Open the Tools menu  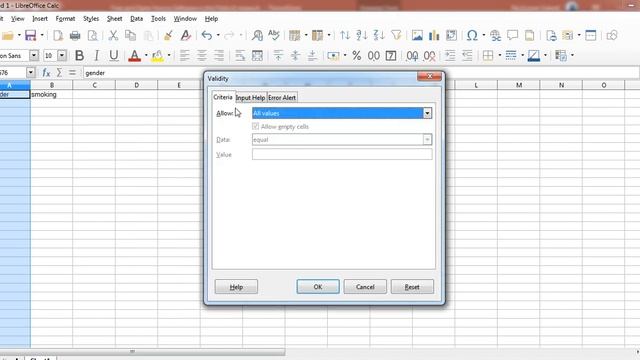[x=158, y=19]
